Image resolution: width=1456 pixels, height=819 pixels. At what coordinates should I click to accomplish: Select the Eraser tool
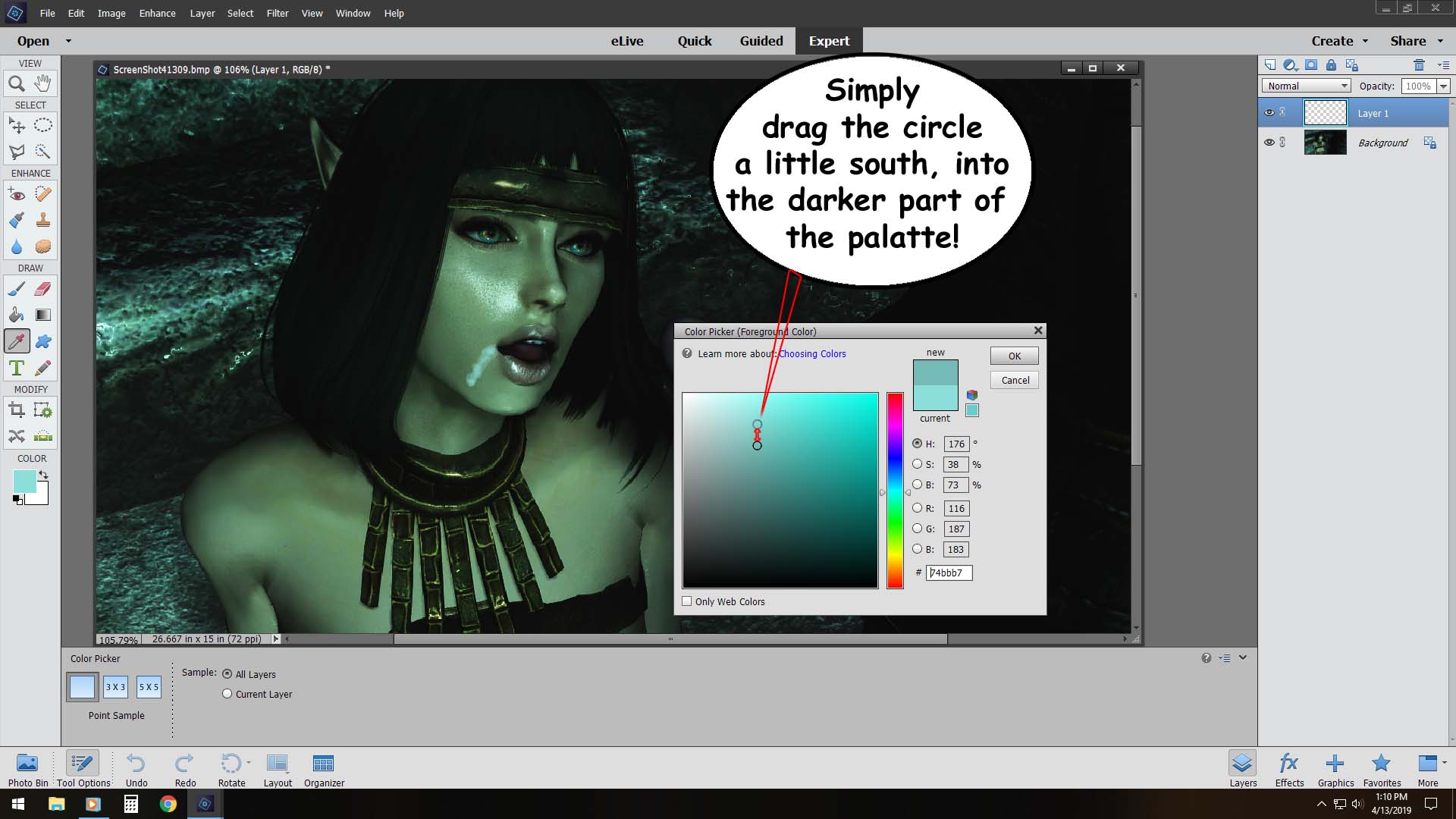43,289
